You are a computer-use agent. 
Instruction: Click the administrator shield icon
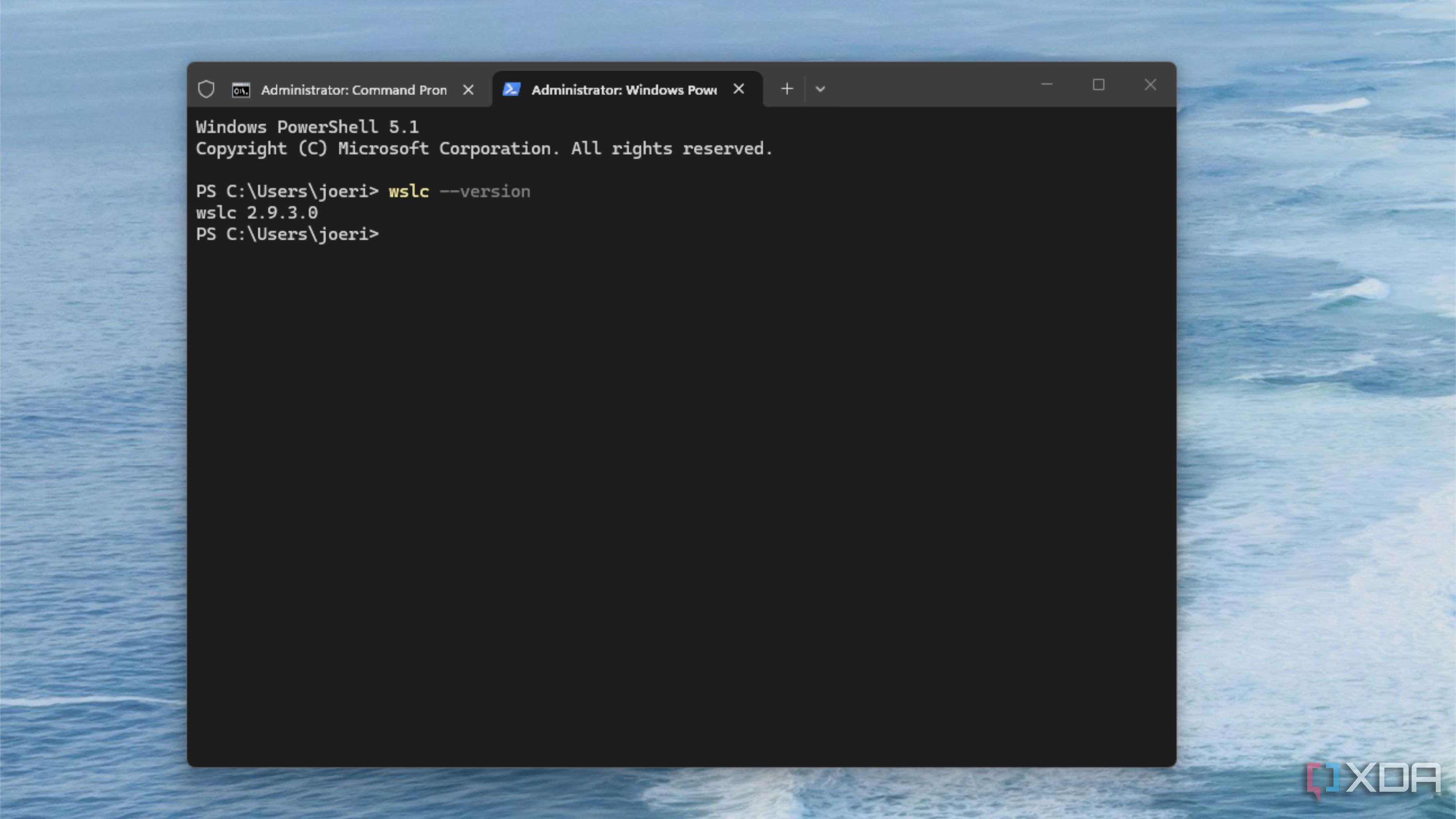pyautogui.click(x=206, y=89)
